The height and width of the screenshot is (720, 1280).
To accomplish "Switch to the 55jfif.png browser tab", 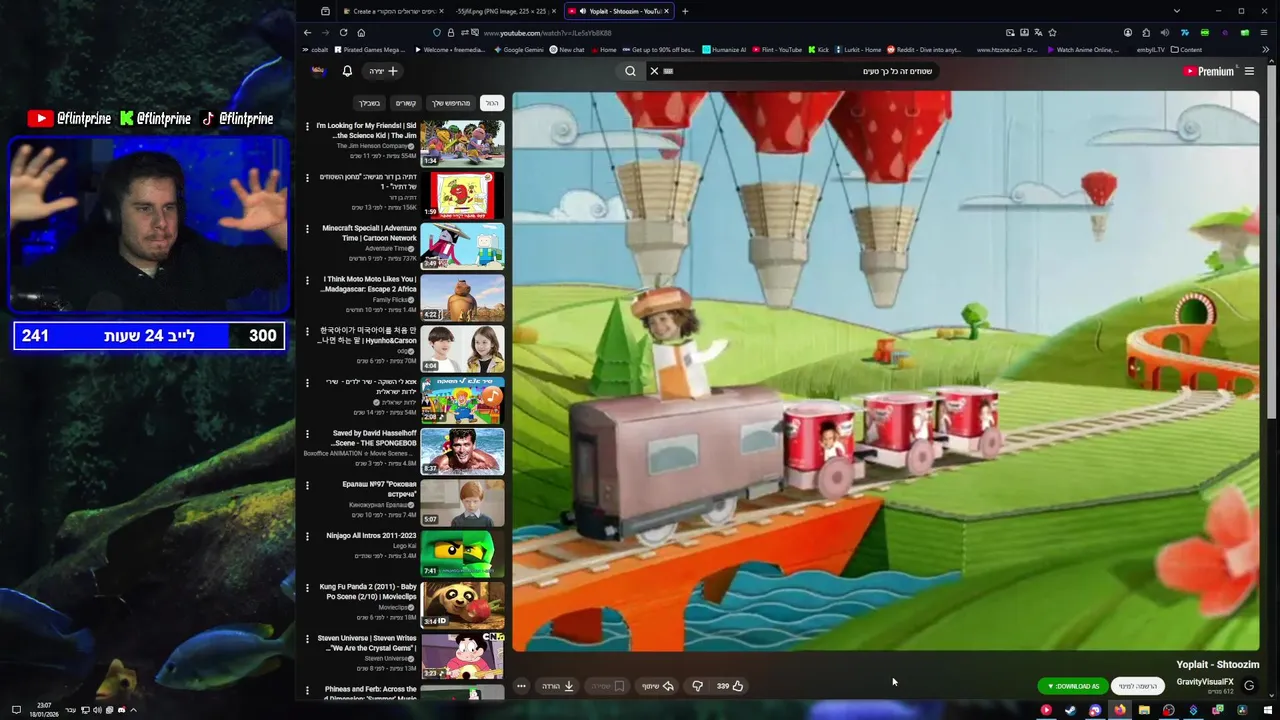I will [506, 11].
